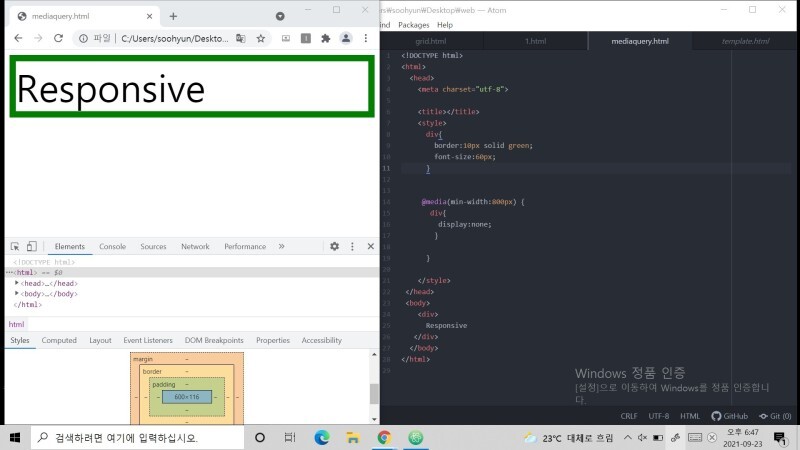
Task: Open File Explorer from taskbar
Action: [x=353, y=438]
